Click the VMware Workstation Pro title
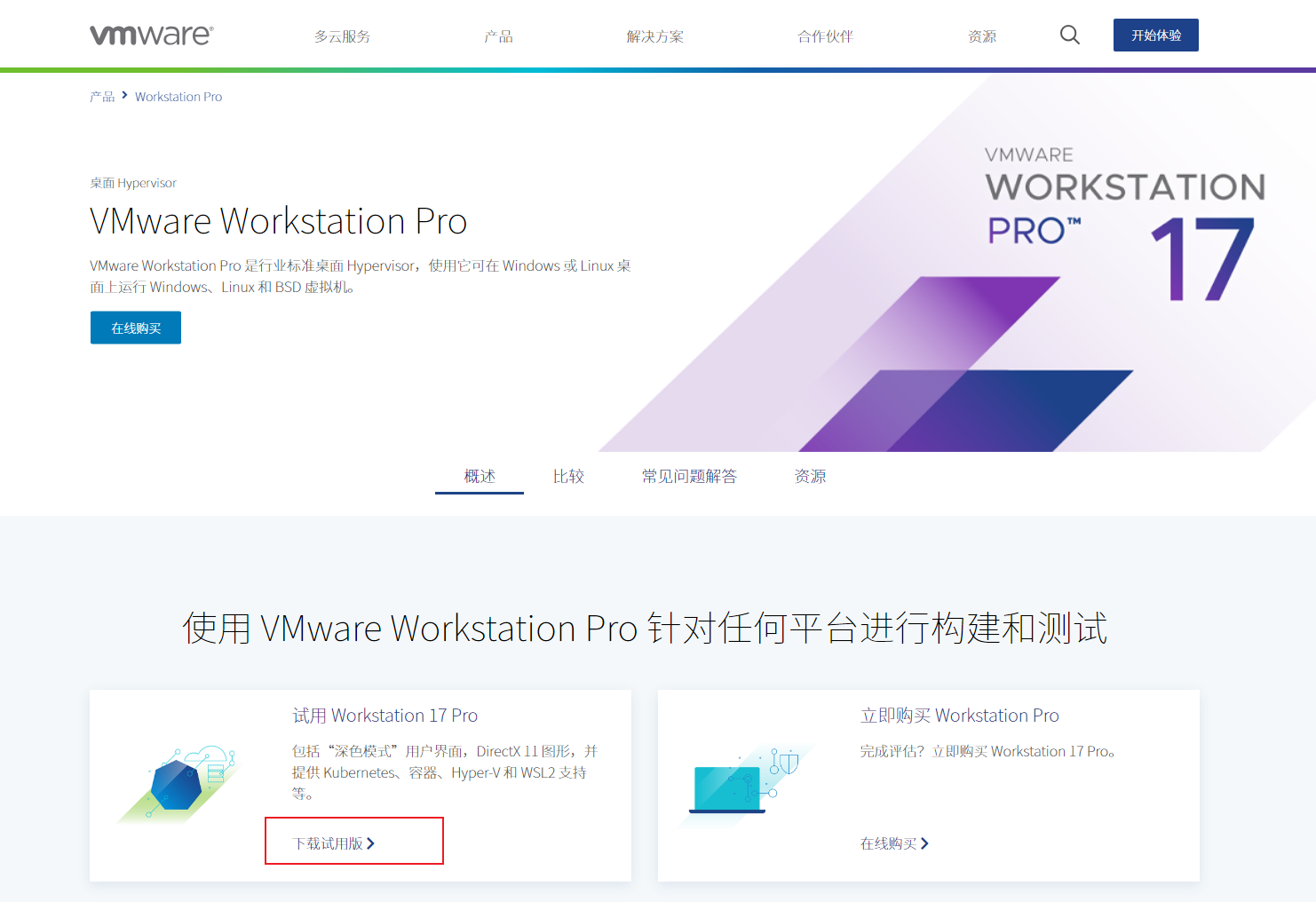The height and width of the screenshot is (902, 1316). coord(278,221)
